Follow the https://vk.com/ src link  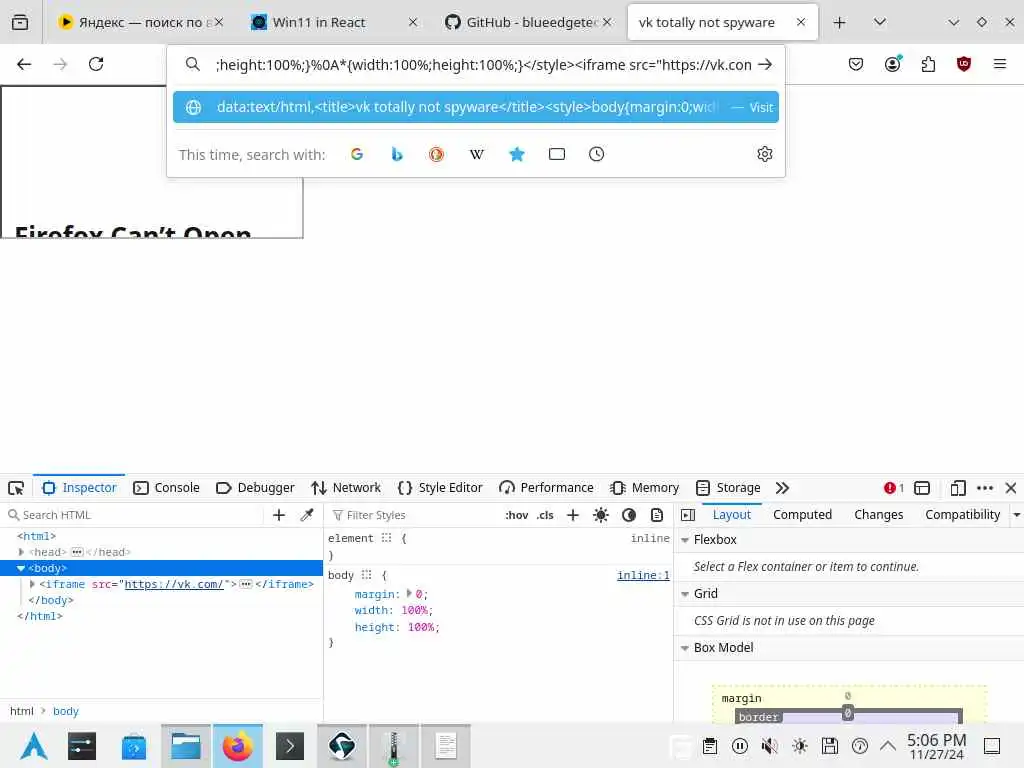tap(174, 584)
